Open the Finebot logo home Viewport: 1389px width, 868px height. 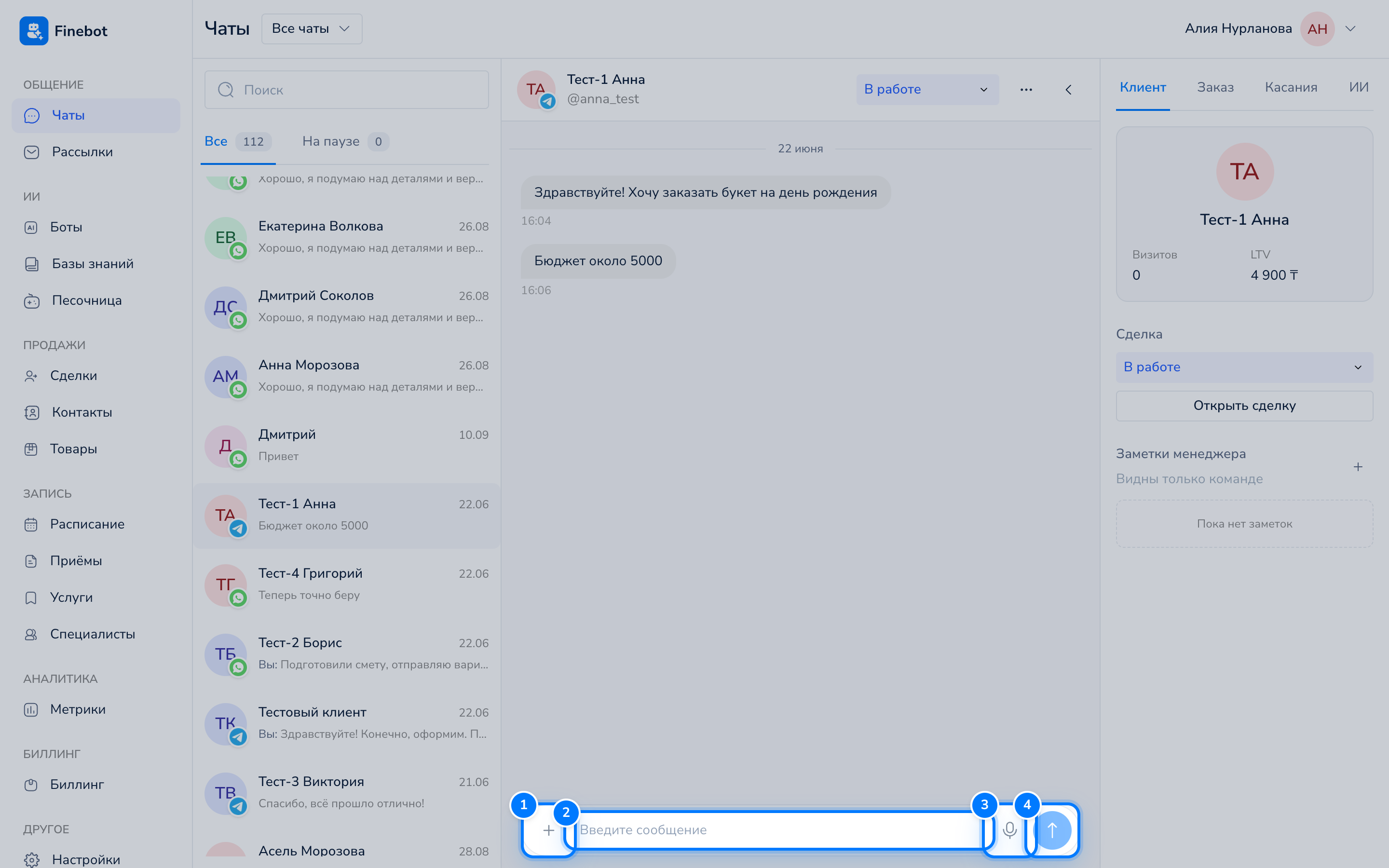tap(64, 31)
